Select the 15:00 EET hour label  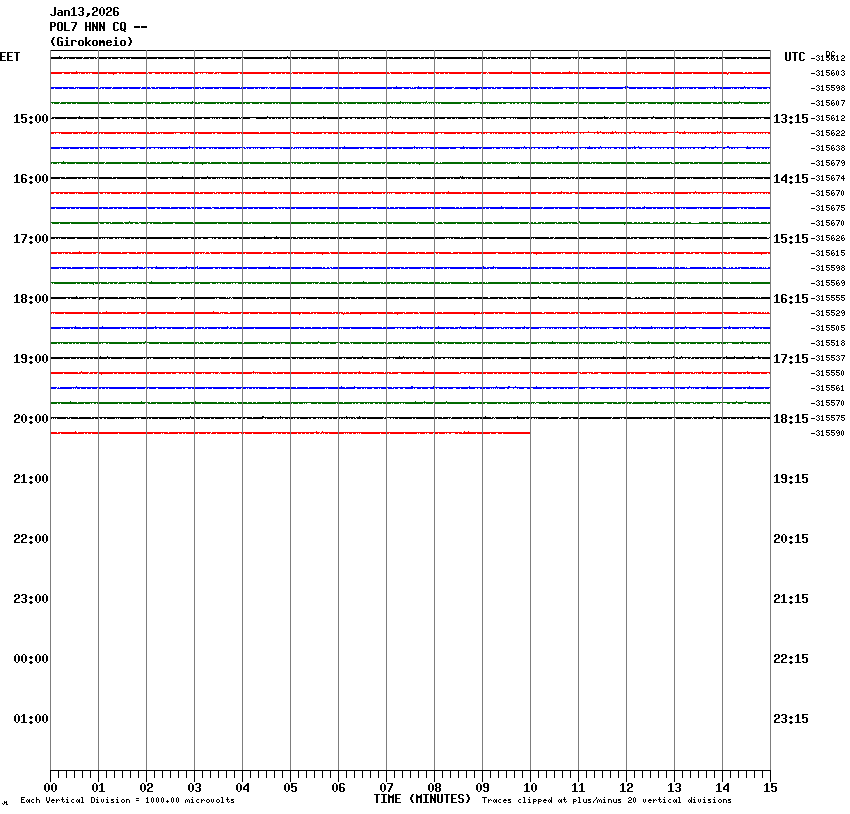[x=30, y=119]
